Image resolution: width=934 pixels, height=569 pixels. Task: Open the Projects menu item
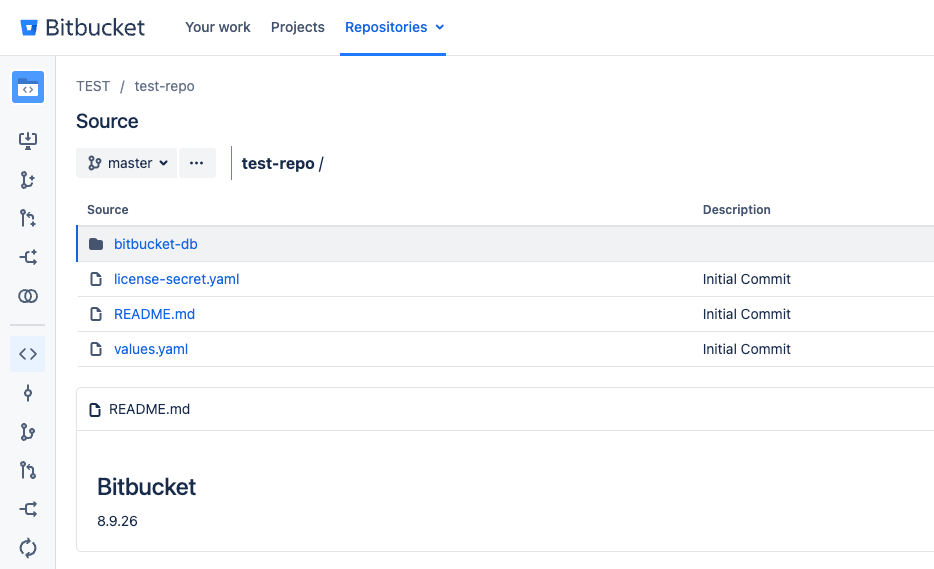pos(298,27)
